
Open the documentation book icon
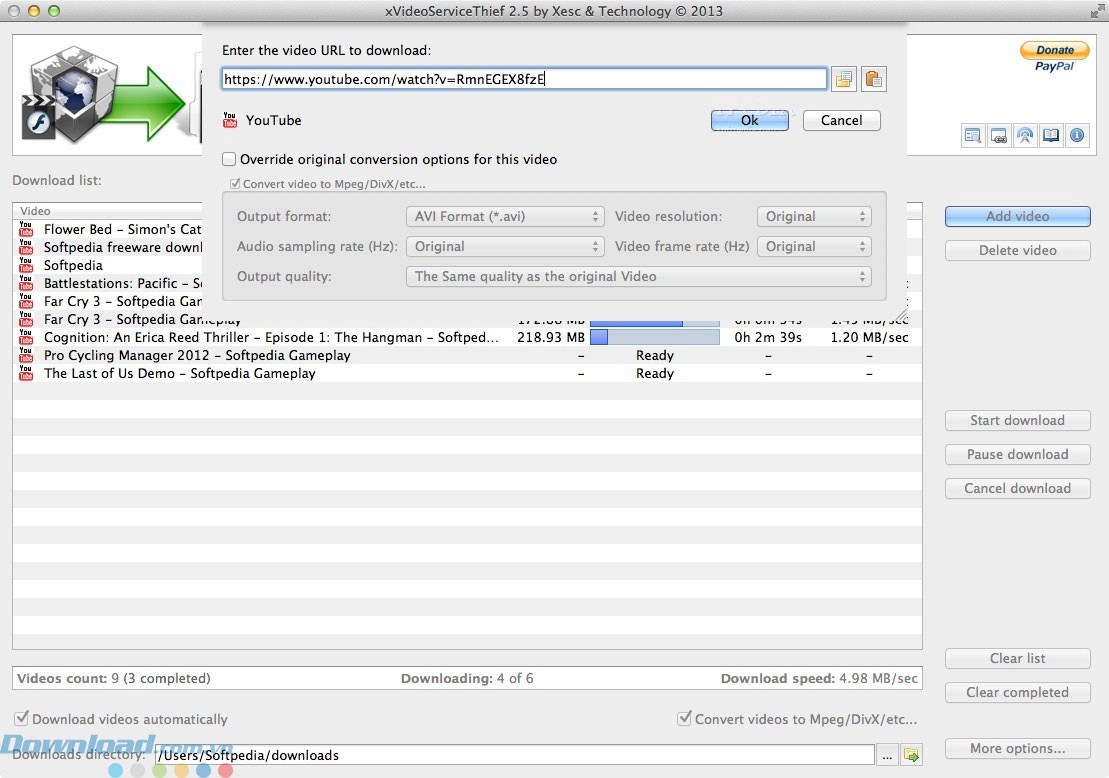tap(1051, 135)
